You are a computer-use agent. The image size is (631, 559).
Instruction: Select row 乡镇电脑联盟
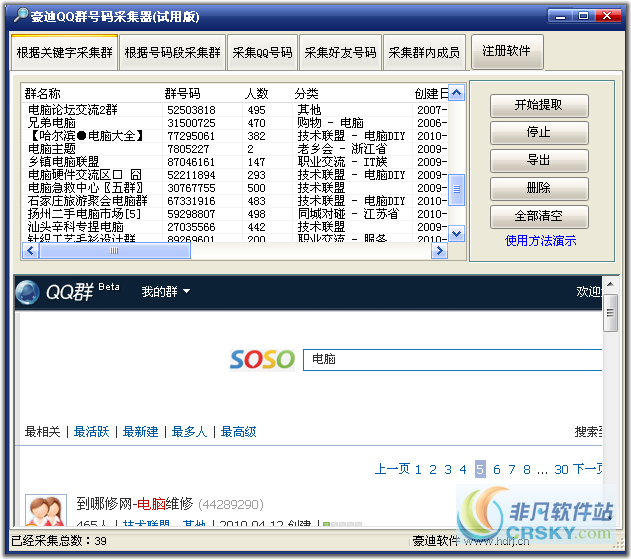[x=235, y=162]
